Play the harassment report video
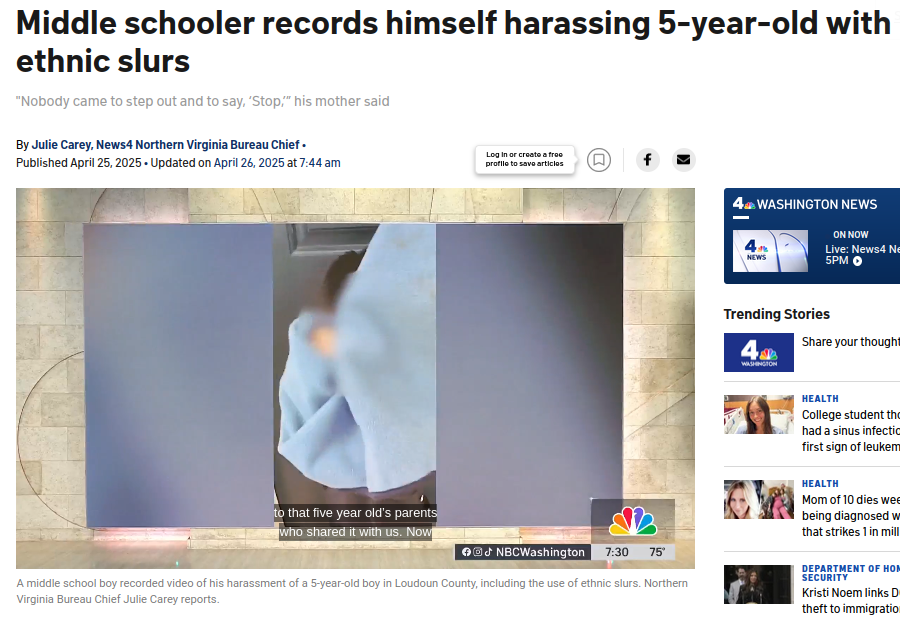Image resolution: width=900 pixels, height=621 pixels. pos(355,378)
